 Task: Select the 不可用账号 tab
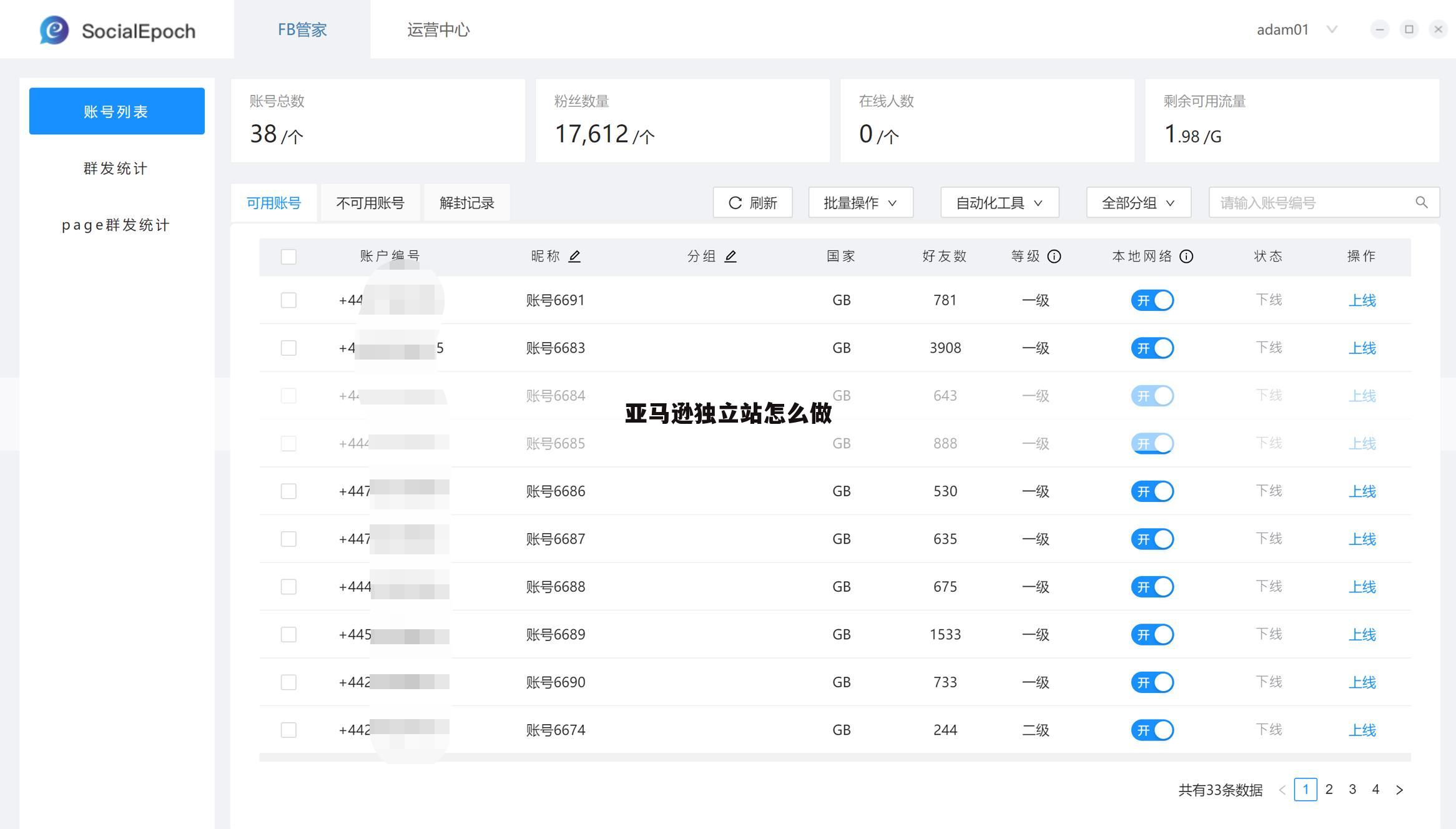370,202
